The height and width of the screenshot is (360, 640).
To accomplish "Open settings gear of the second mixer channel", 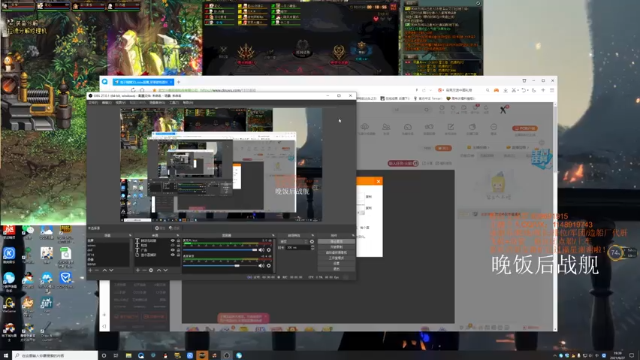I will pyautogui.click(x=269, y=266).
